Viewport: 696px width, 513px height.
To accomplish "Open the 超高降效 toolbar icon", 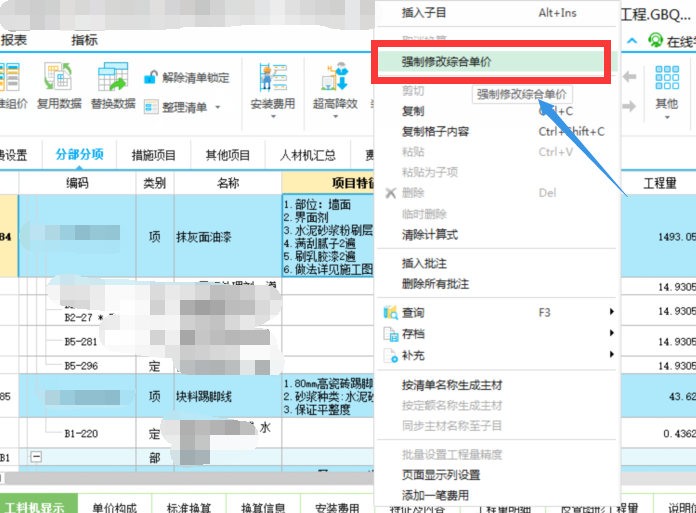I will coord(335,77).
